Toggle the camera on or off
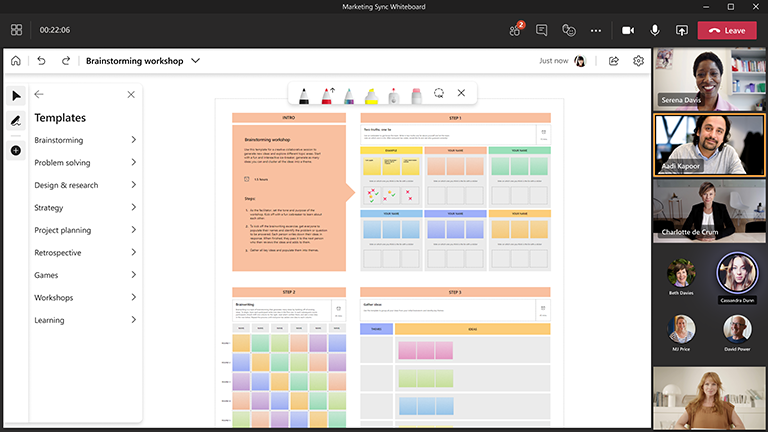Image resolution: width=768 pixels, height=432 pixels. pyautogui.click(x=628, y=30)
